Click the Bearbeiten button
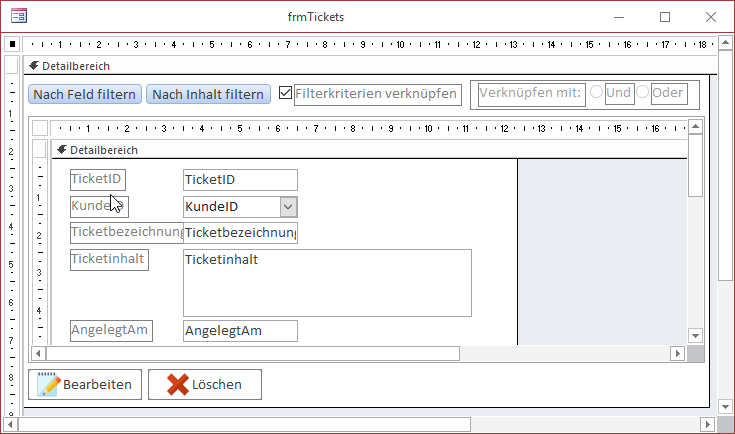This screenshot has width=735, height=434. coord(85,384)
